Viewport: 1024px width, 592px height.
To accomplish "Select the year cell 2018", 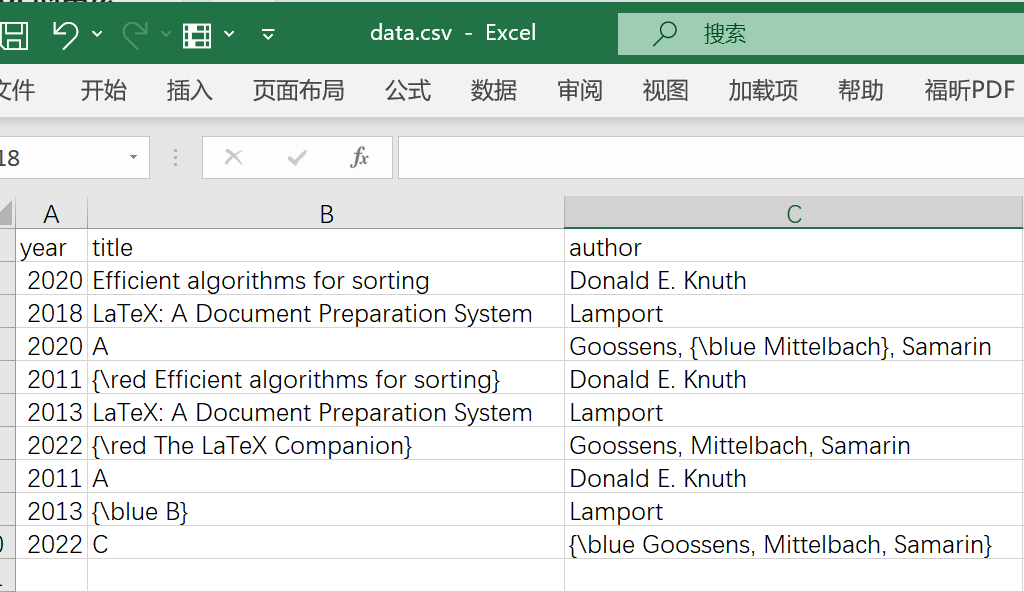I will pos(52,314).
